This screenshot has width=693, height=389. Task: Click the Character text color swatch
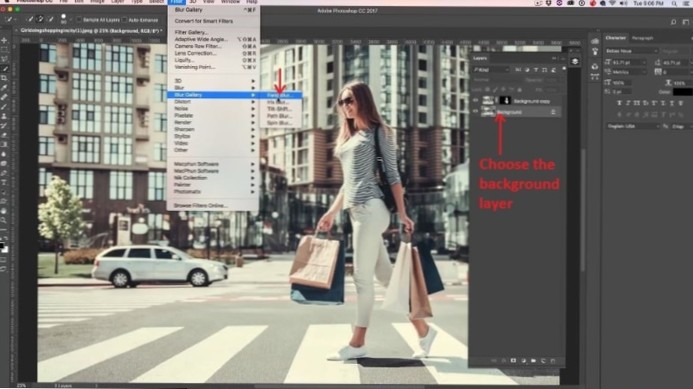[683, 92]
